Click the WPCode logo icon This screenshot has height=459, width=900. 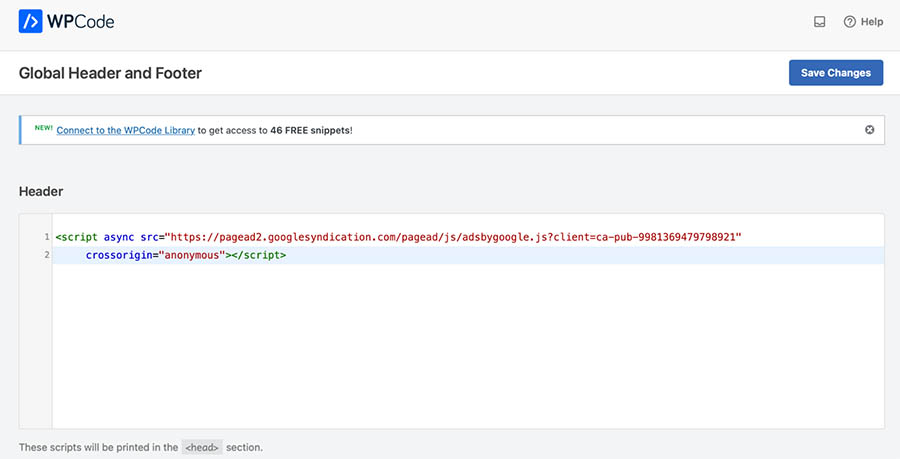pos(31,21)
